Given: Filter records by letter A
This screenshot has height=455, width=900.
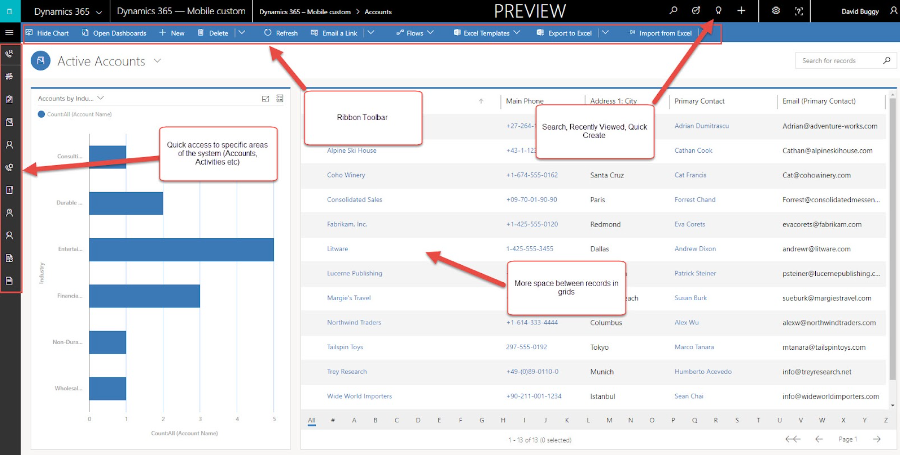Looking at the screenshot, I should [354, 421].
